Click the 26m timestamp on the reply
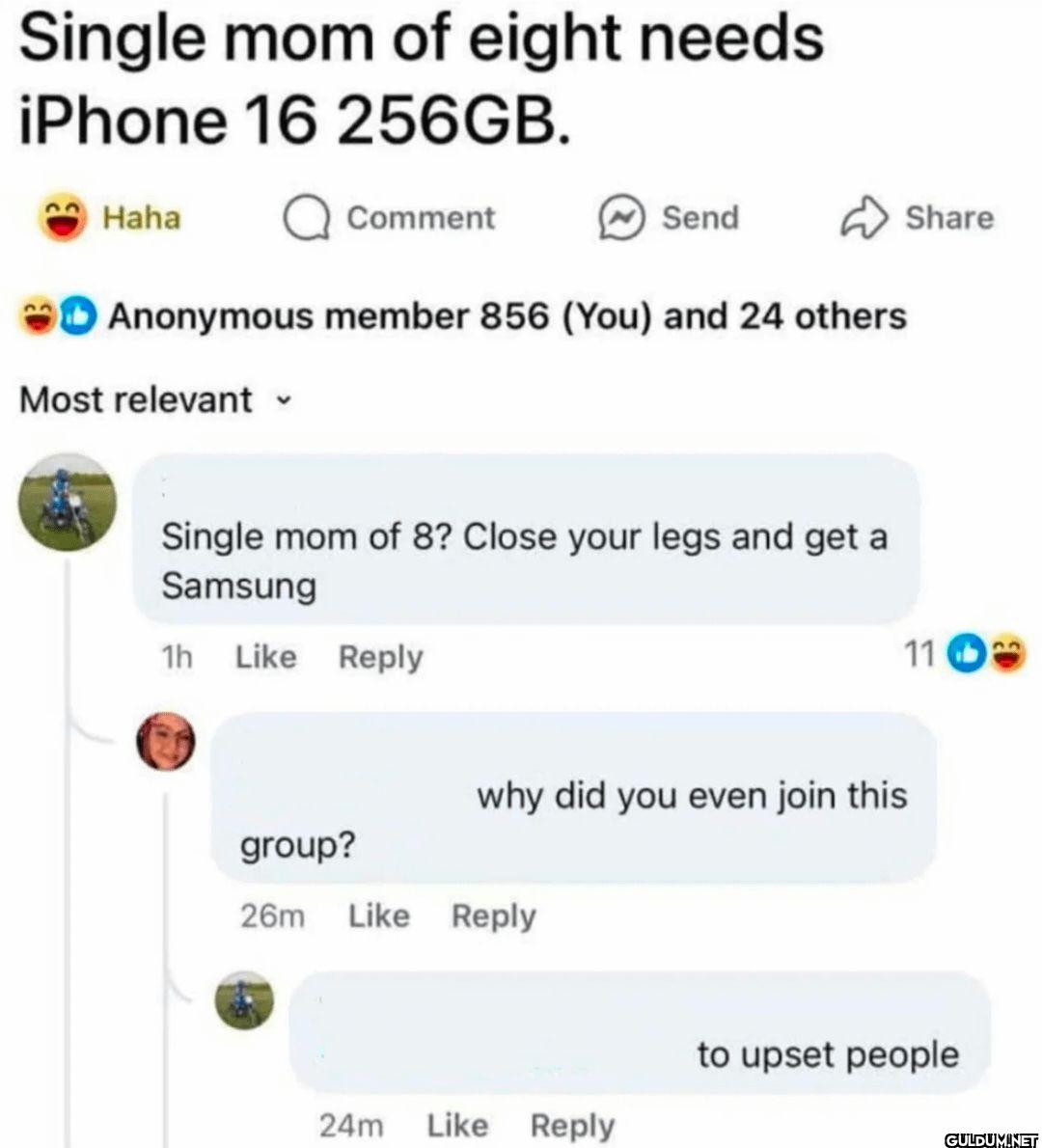Screen dimensions: 1042x1148 [x=272, y=916]
